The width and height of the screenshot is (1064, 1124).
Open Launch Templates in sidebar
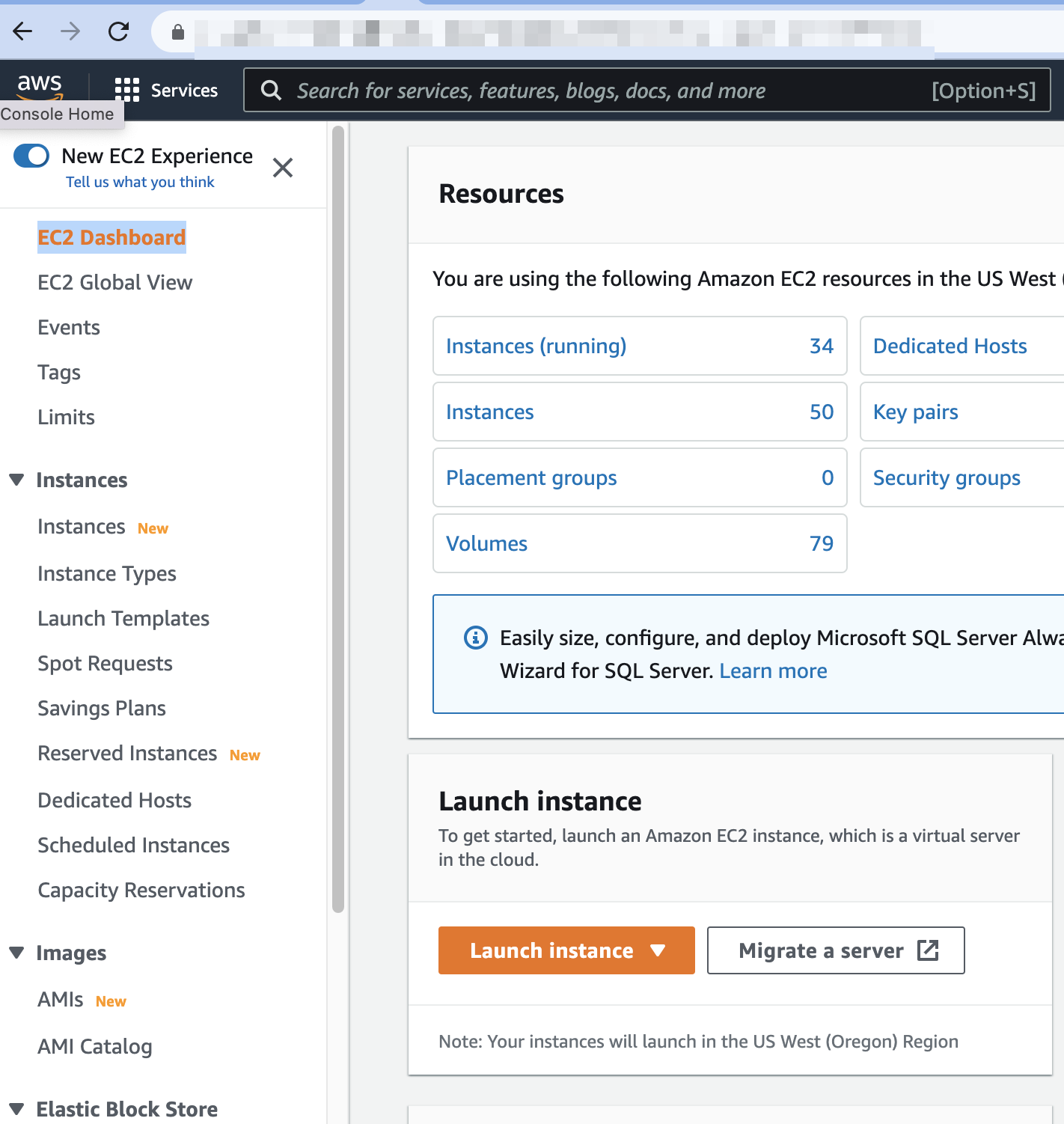point(123,618)
